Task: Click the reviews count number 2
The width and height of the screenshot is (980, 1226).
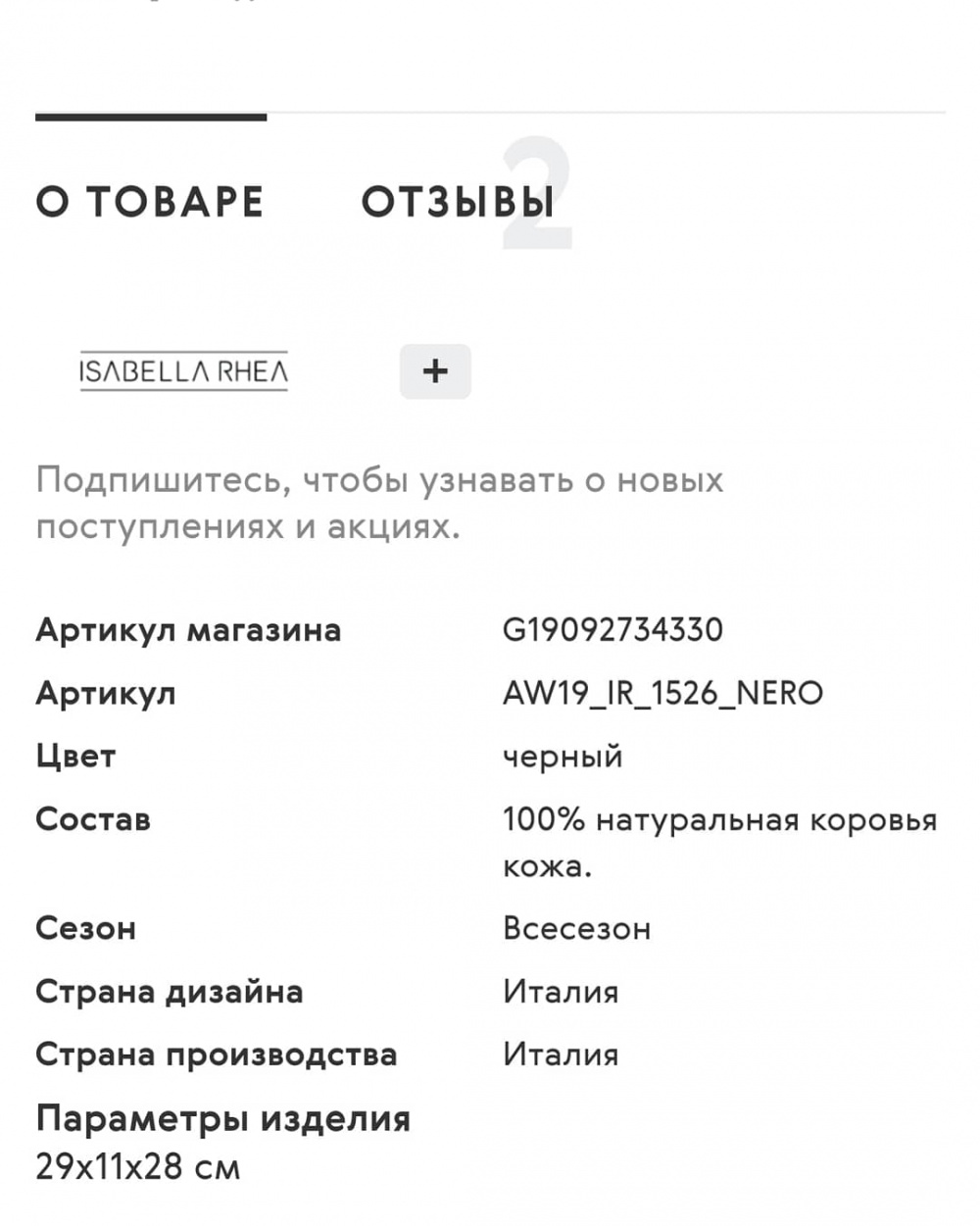Action: point(536,194)
